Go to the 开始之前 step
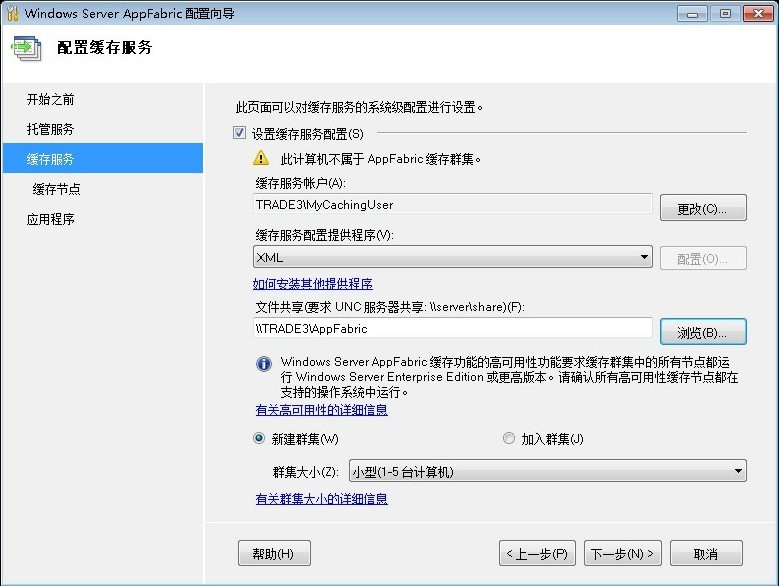 click(x=50, y=99)
